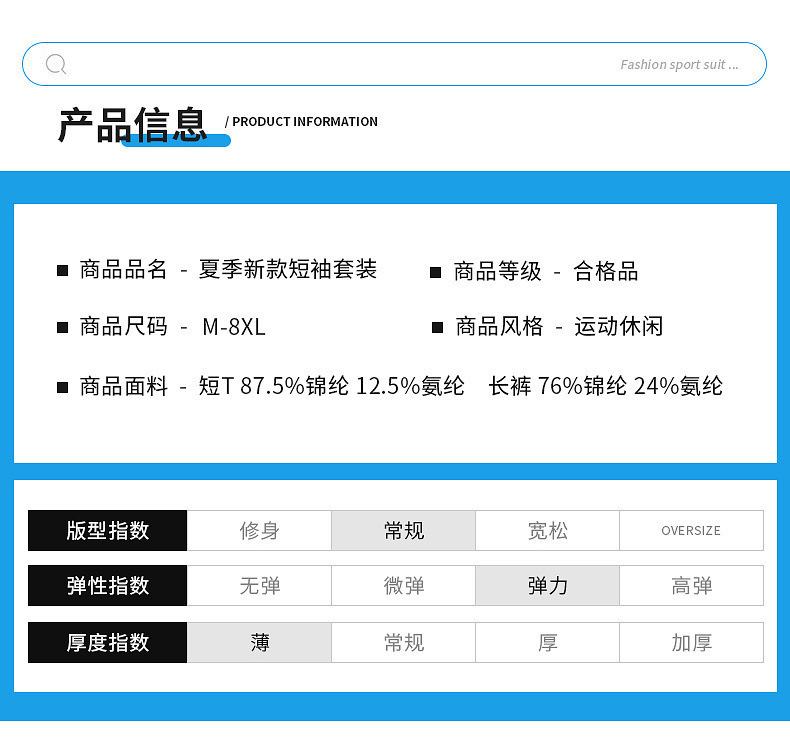Choose 常规 in the 厚度指数 row
Screen dimensions: 790x737
tap(404, 642)
